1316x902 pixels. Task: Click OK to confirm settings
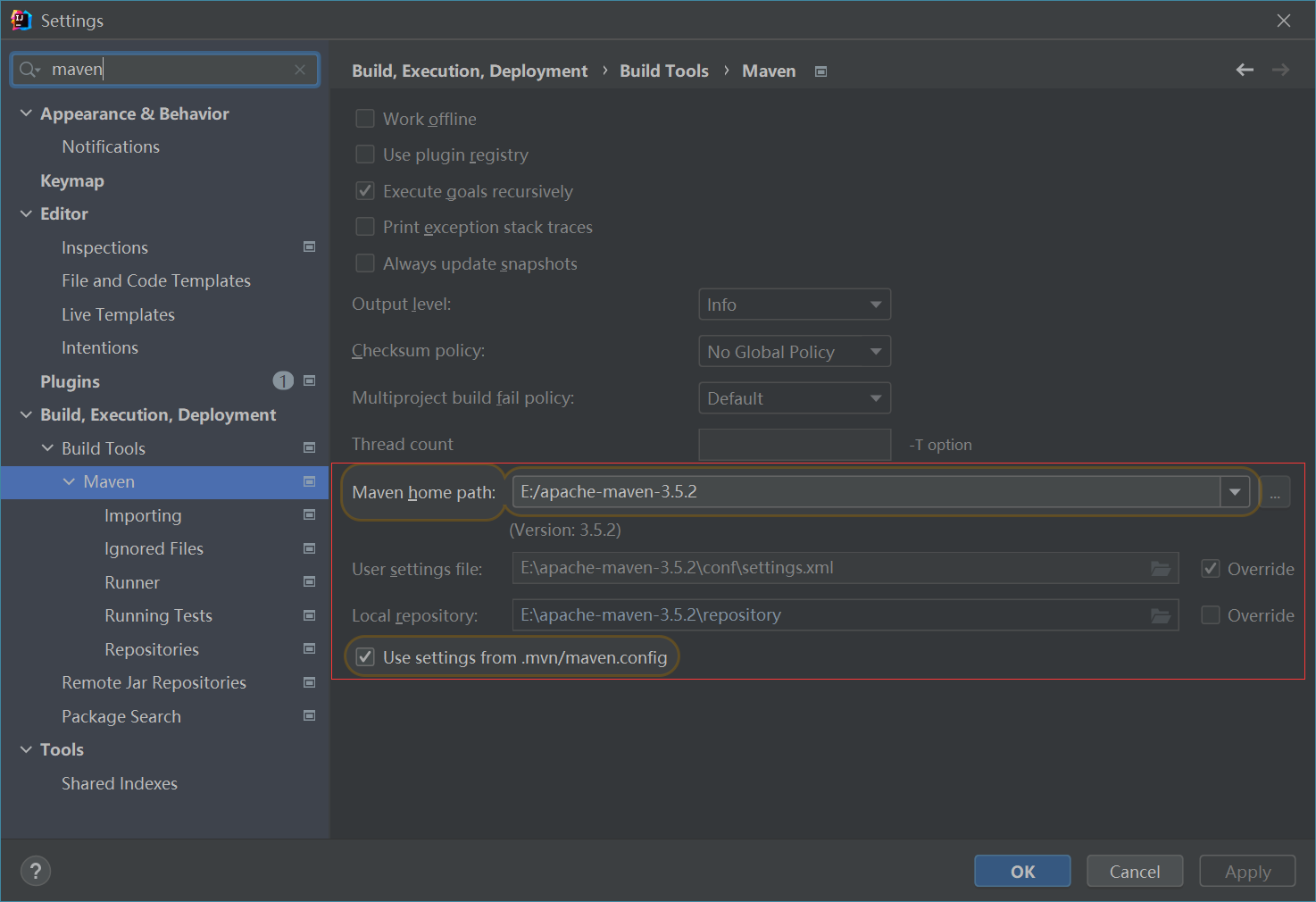[1022, 871]
